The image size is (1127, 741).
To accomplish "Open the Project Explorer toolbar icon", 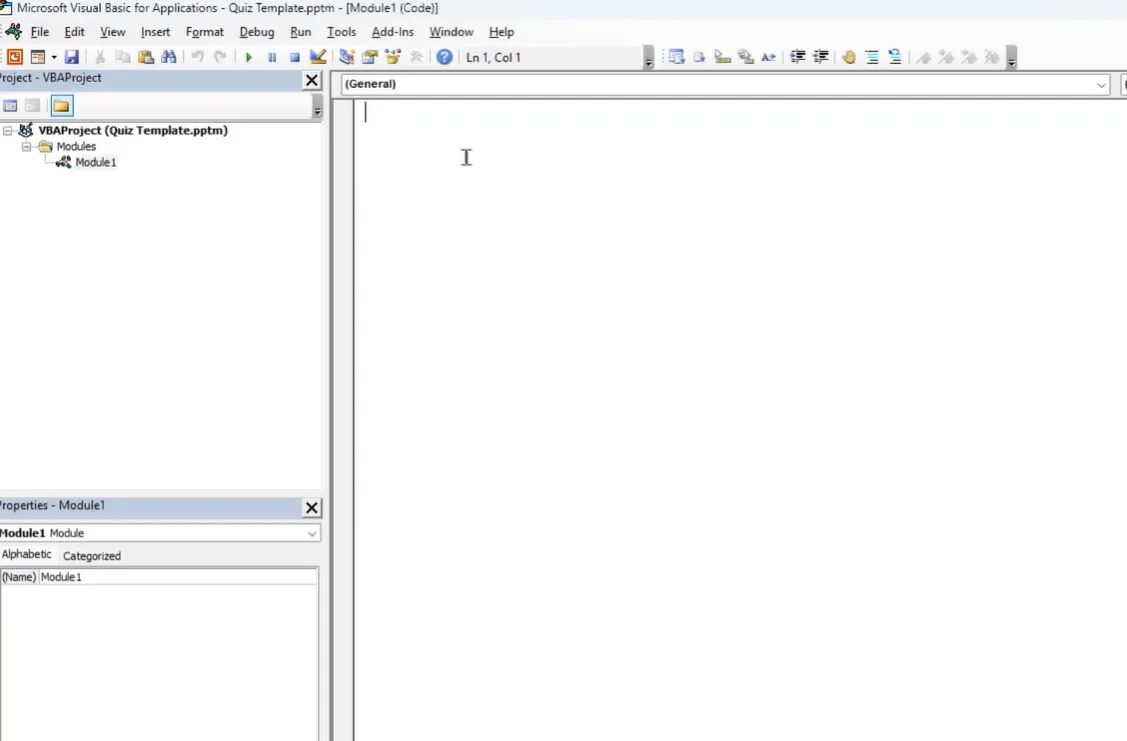I will click(x=347, y=57).
